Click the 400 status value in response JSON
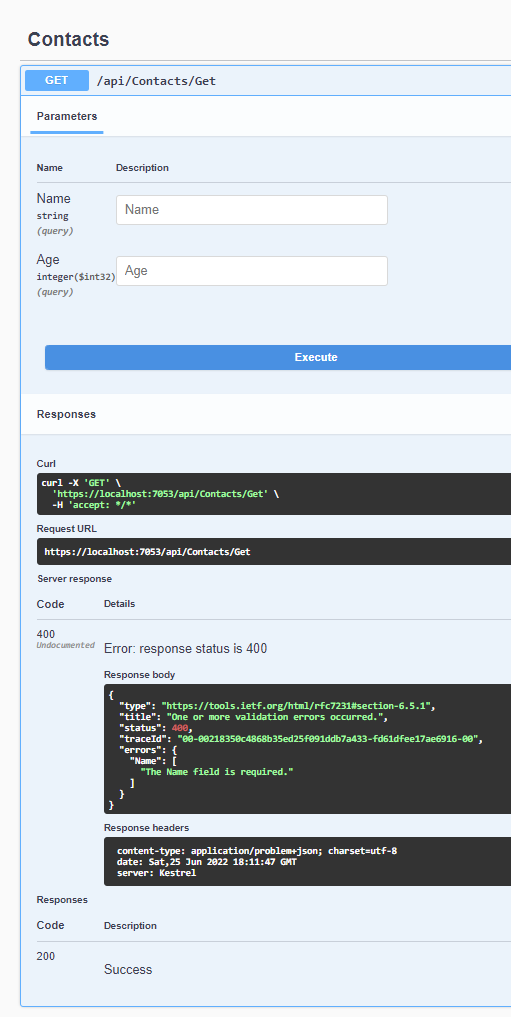The image size is (511, 1017). pos(180,728)
